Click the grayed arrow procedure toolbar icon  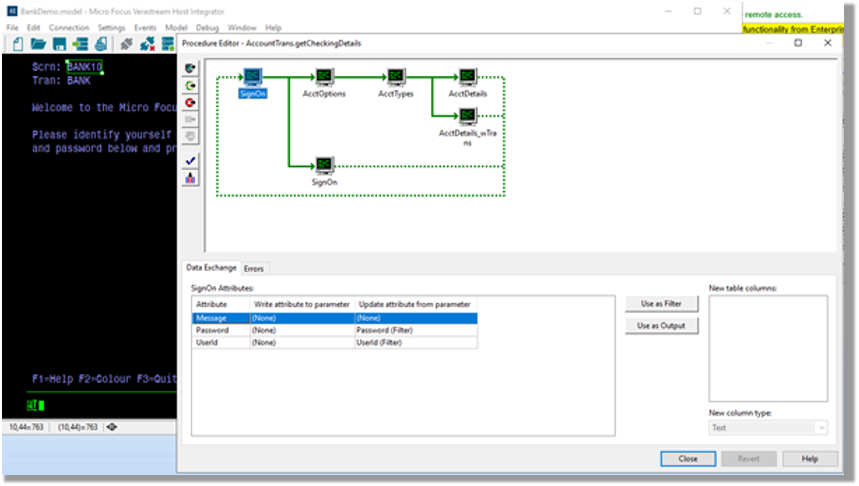190,119
